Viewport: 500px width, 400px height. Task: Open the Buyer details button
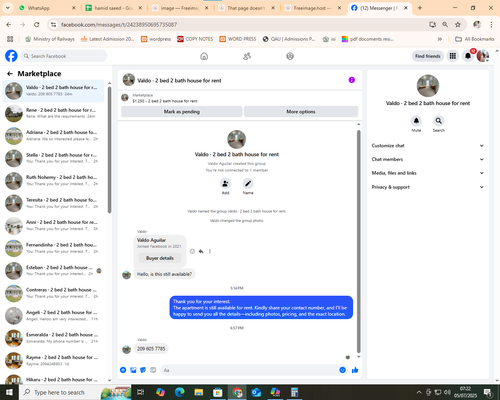160,258
